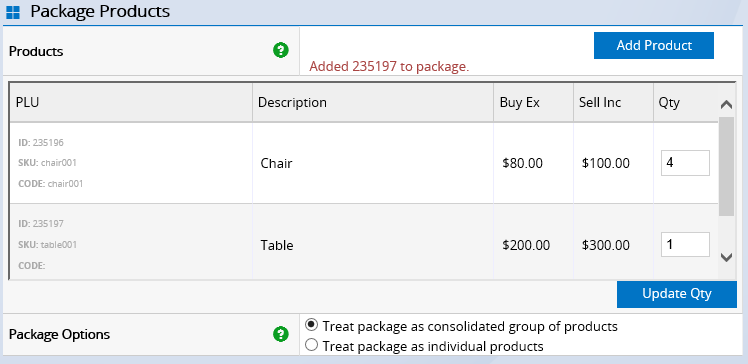Click the Sell Inc column header
The width and height of the screenshot is (748, 364).
coord(613,103)
